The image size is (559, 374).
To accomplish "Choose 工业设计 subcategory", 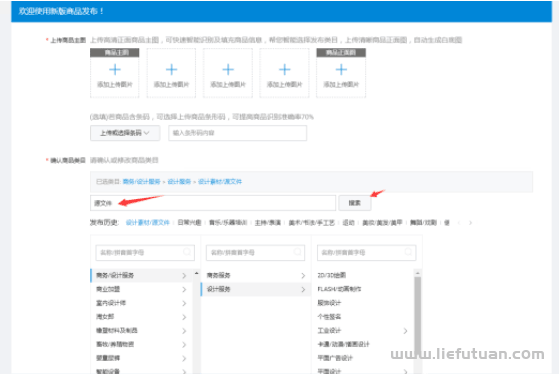I will [329, 331].
